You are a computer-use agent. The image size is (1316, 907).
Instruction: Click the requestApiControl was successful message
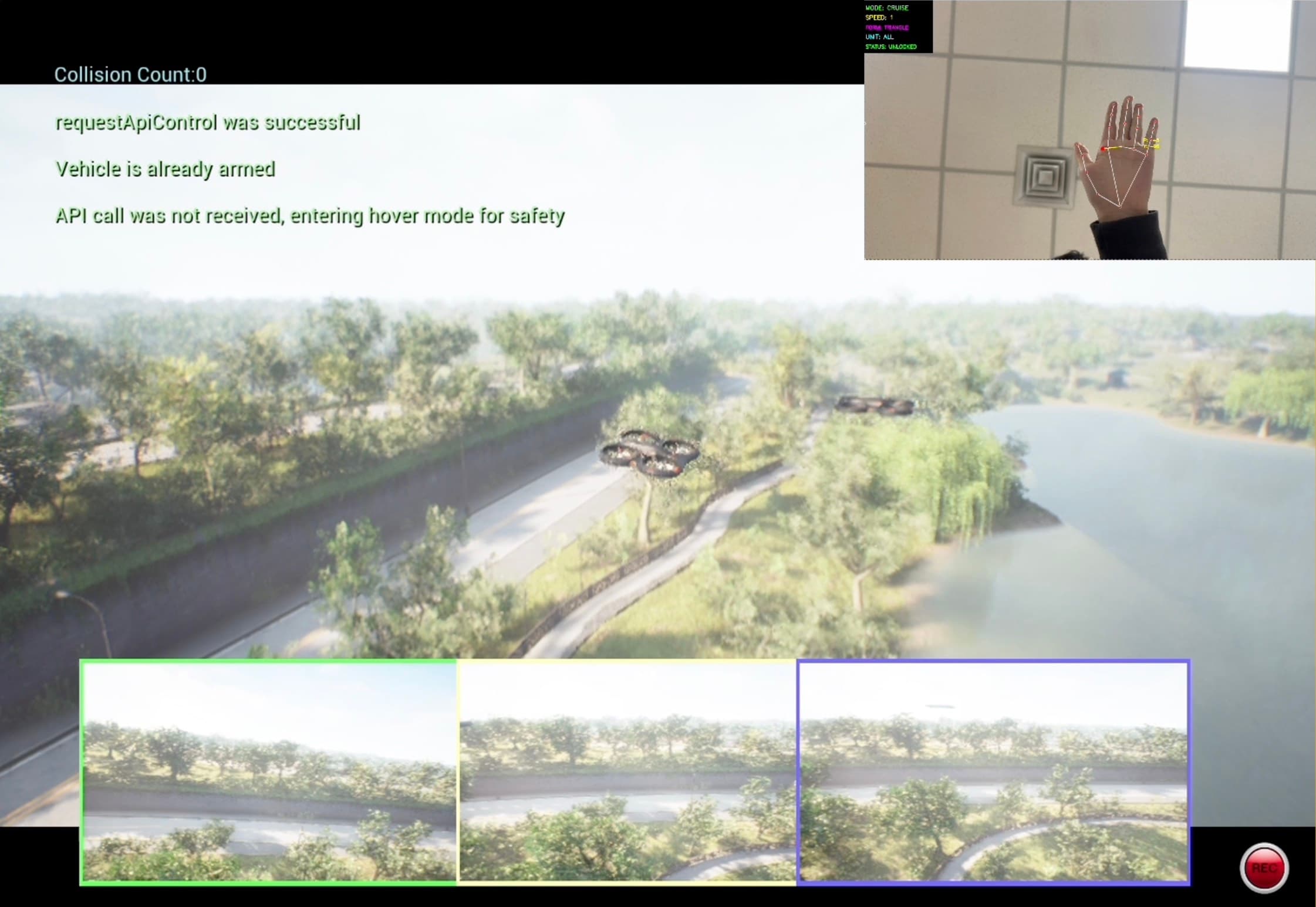pos(208,123)
